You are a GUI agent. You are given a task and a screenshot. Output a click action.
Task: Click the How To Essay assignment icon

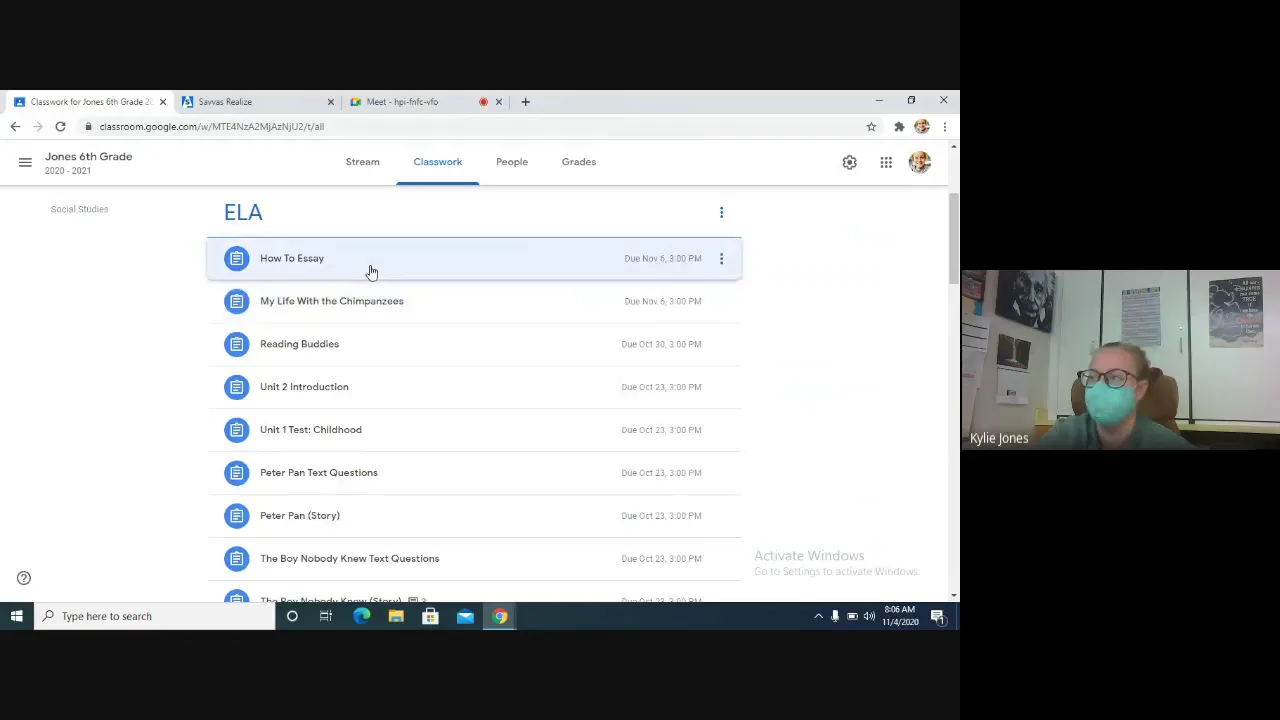coord(236,258)
